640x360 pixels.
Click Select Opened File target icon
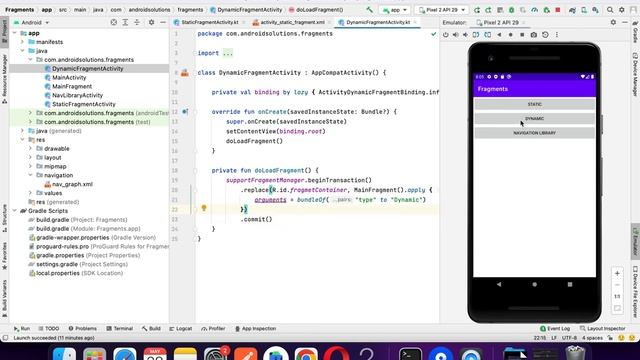114,22
